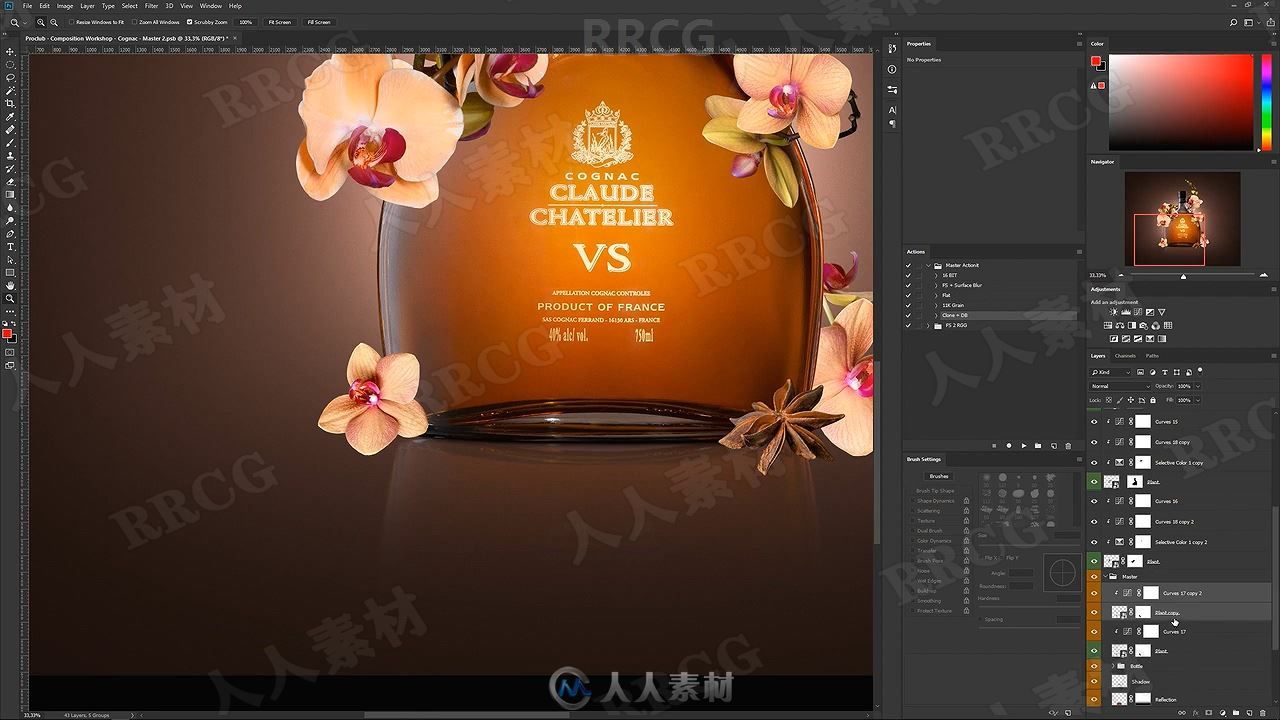Open the Character panel icon
This screenshot has width=1280, height=720.
(892, 110)
